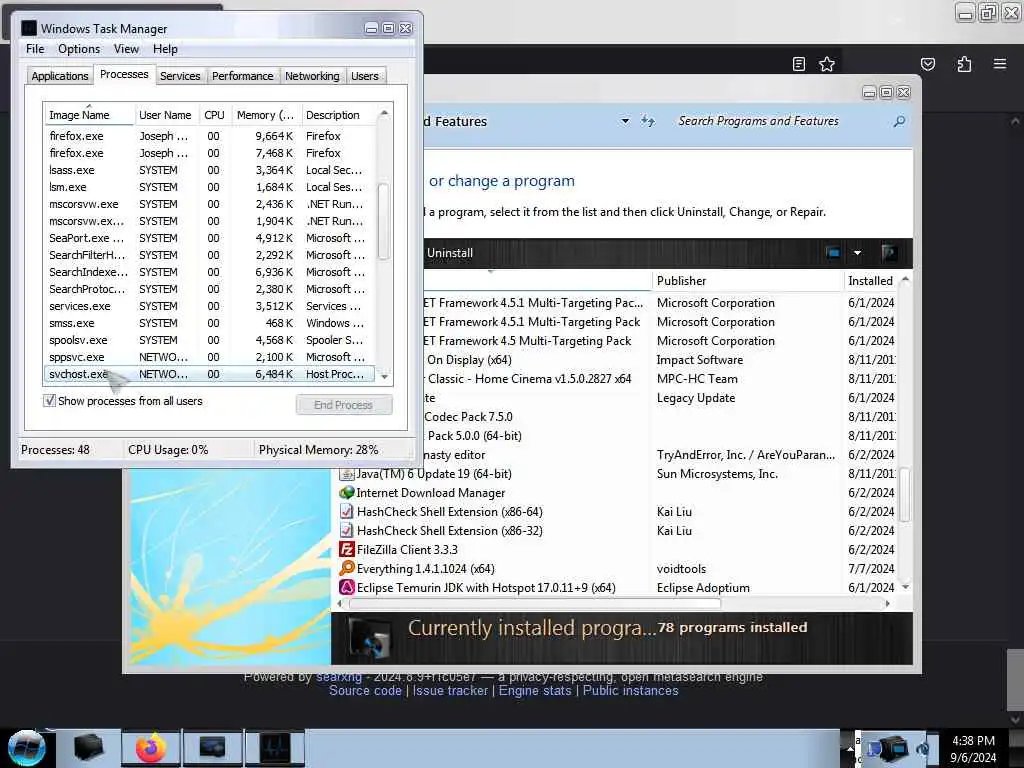Click the End Process button
The image size is (1024, 768).
point(344,405)
